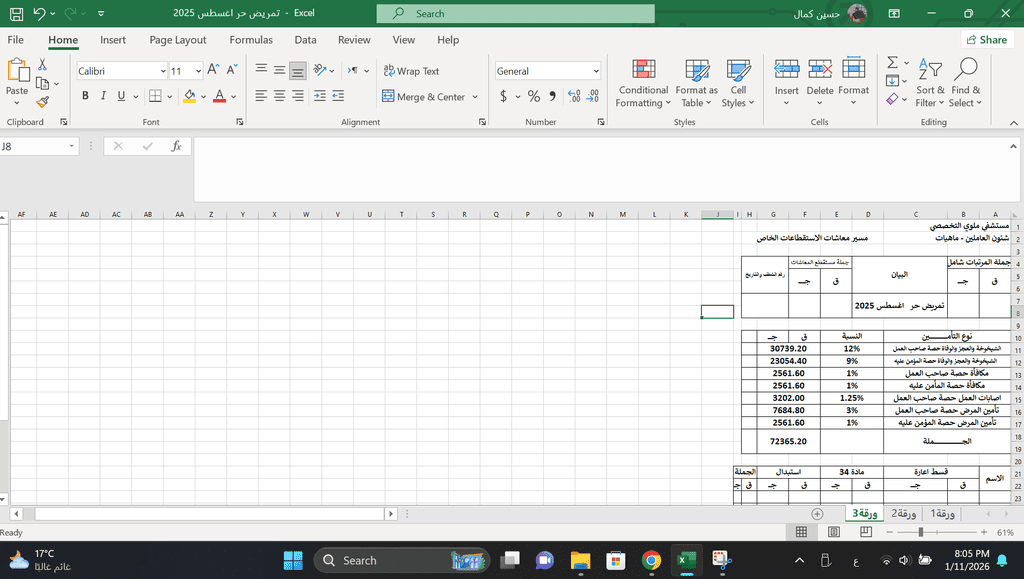Viewport: 1024px width, 579px height.
Task: Expand the General number format dropdown
Action: coord(596,71)
